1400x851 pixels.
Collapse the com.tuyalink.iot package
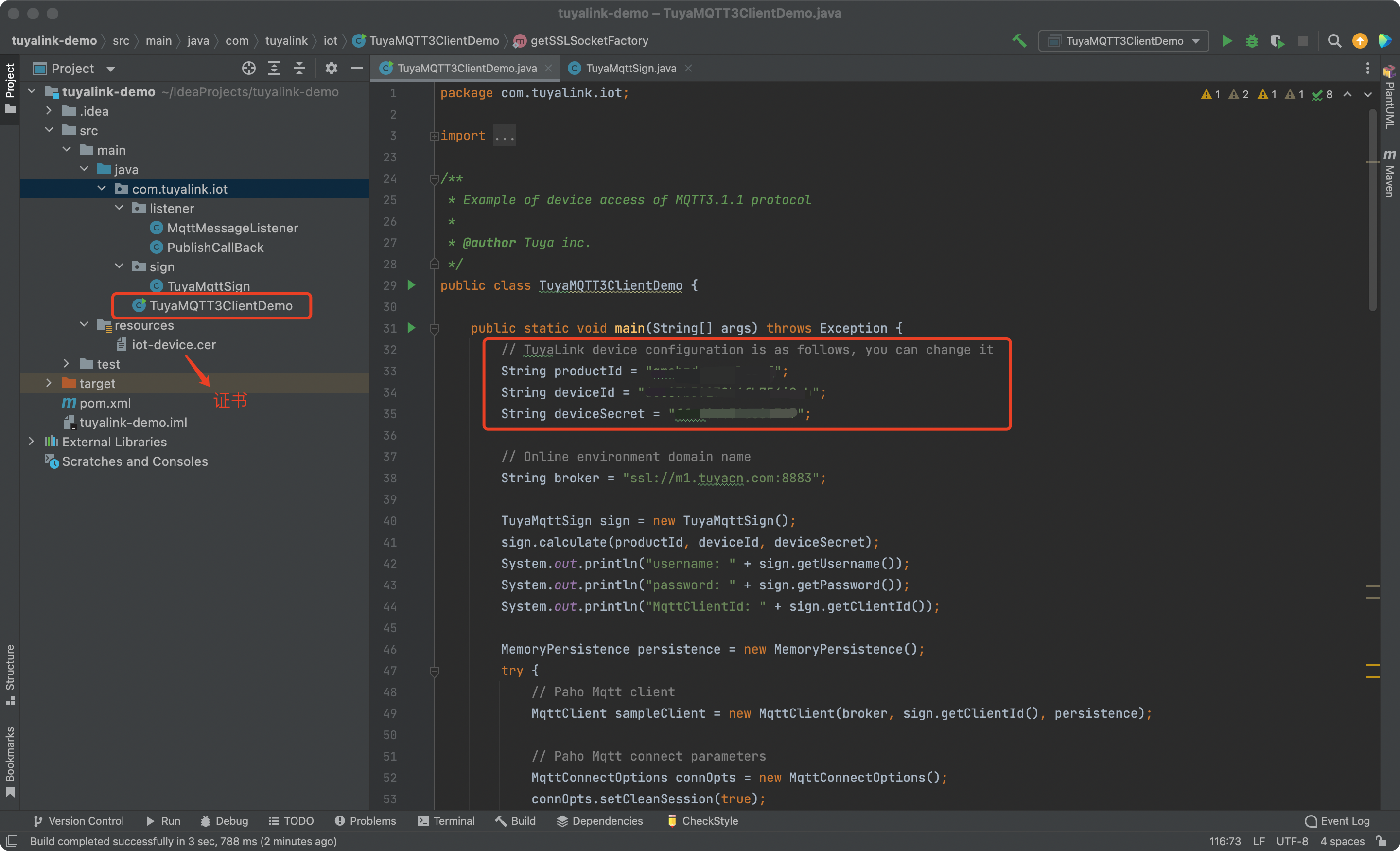(102, 188)
